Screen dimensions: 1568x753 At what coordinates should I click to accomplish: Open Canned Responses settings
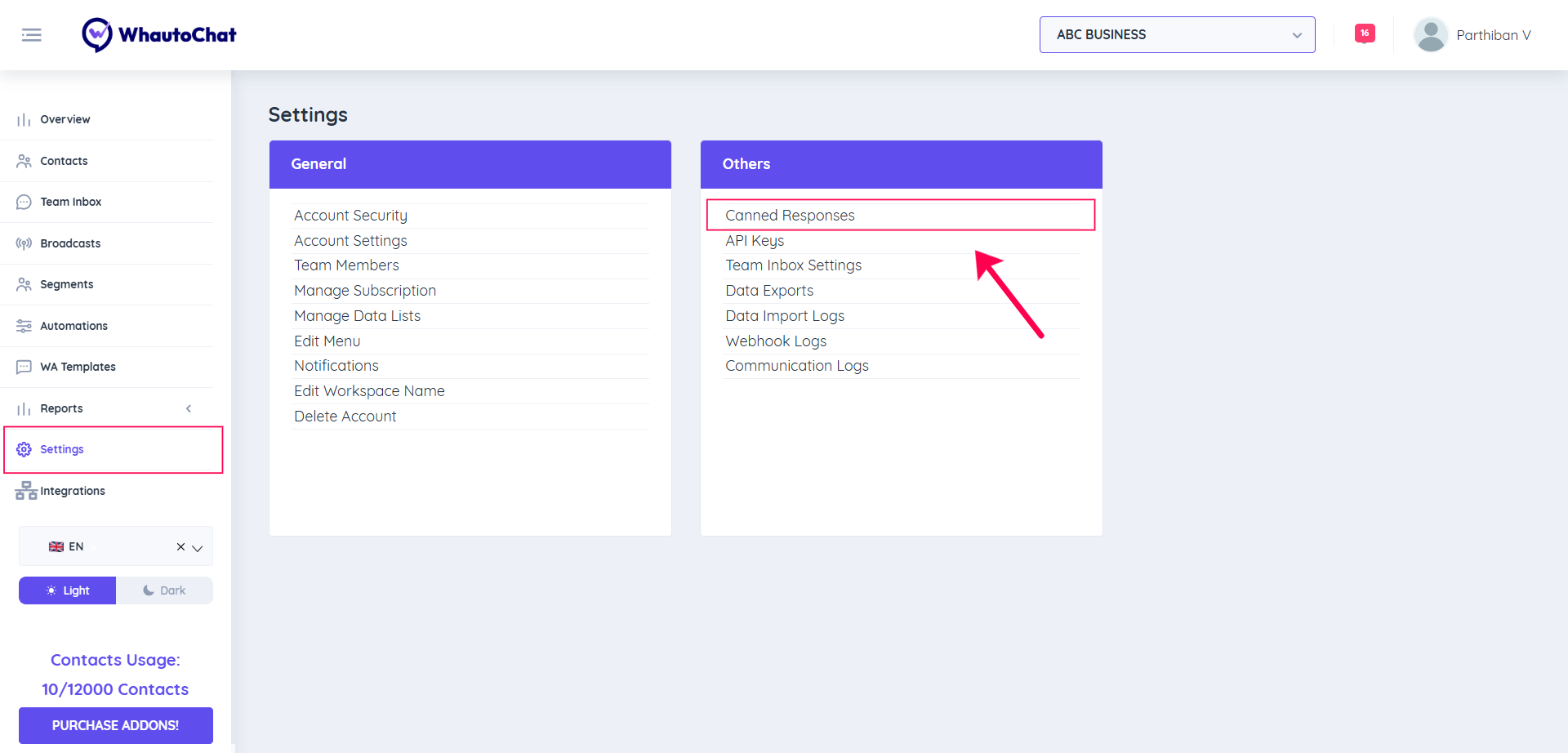(789, 215)
